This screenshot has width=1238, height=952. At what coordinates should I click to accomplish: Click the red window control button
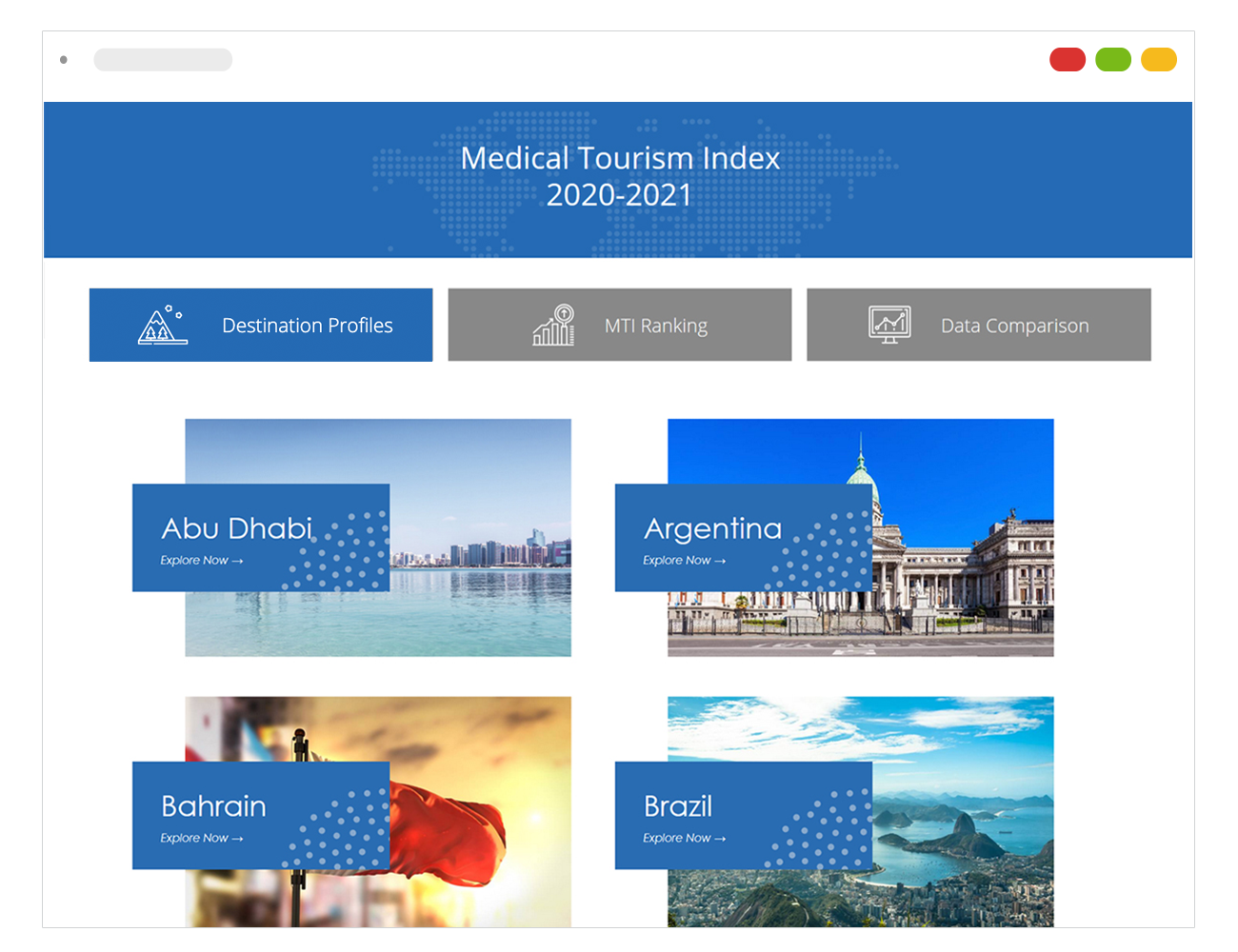click(x=1068, y=60)
